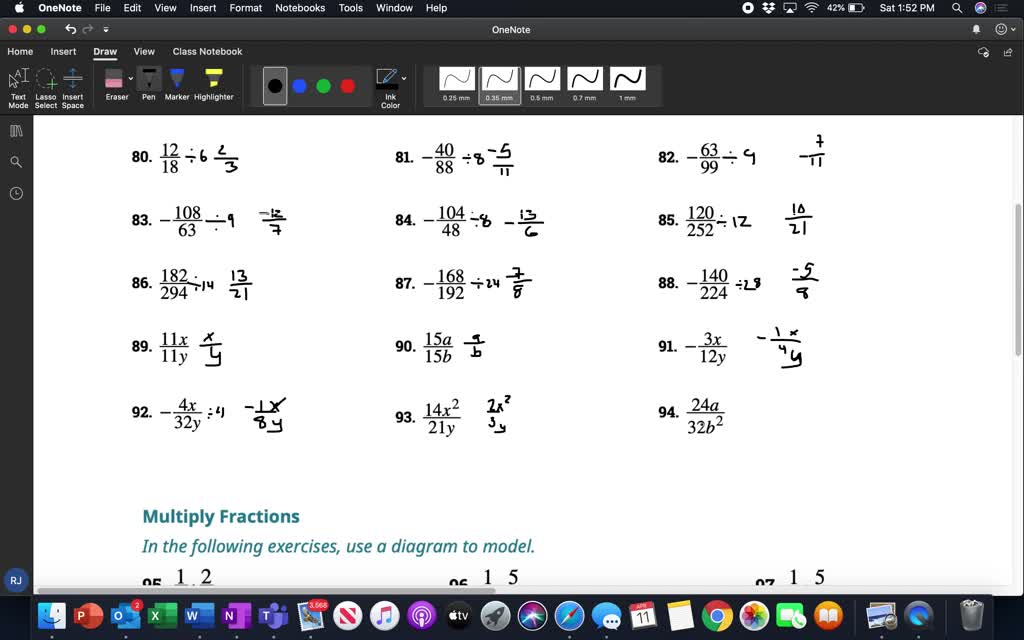This screenshot has height=640, width=1024.
Task: Select the blue ink color swatch
Action: (298, 86)
